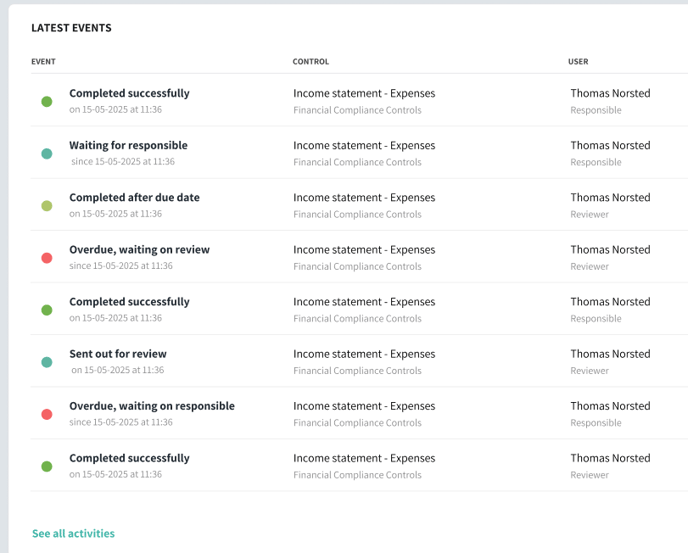Click the teal status dot beside Waiting for responsible
Viewport: 688px width, 553px height.
tap(47, 154)
